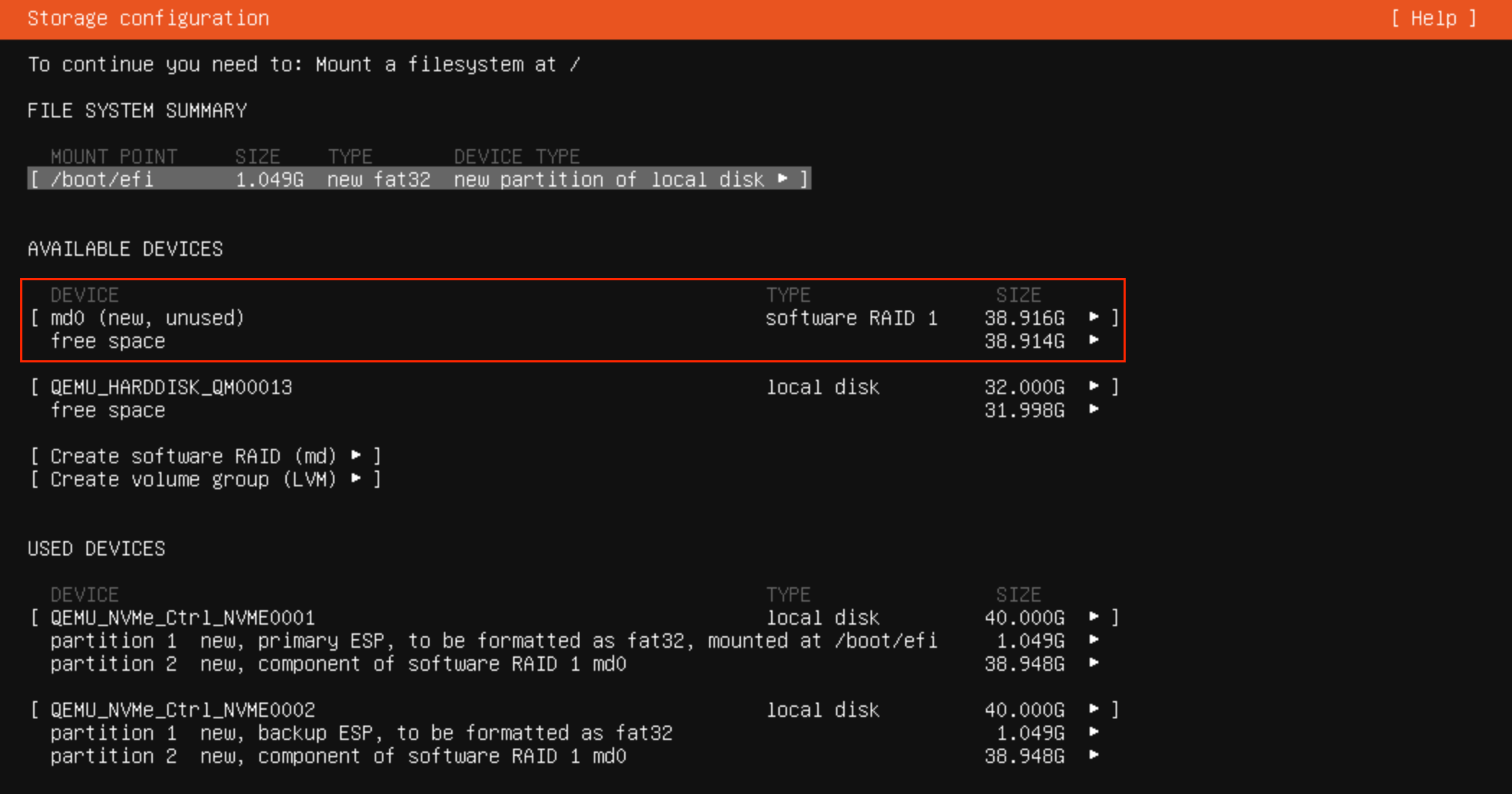
Task: Open actions arrow for NVME0001 partition 2
Action: tap(1093, 664)
